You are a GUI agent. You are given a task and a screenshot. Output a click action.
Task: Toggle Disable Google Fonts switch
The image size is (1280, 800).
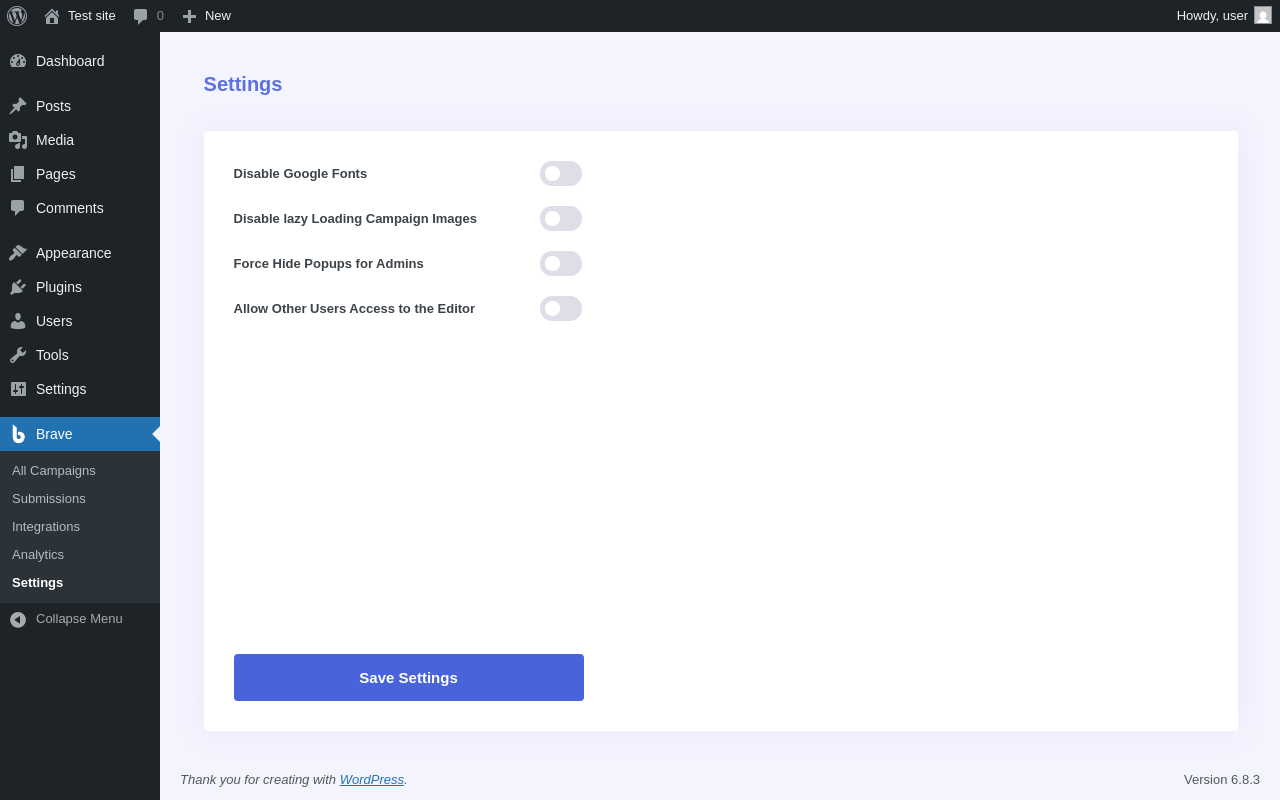560,174
